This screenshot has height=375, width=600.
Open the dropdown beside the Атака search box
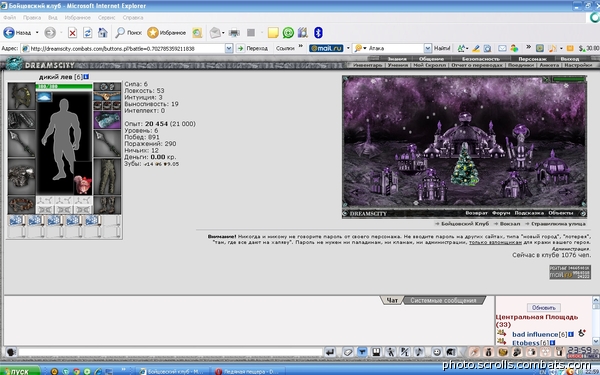(427, 49)
